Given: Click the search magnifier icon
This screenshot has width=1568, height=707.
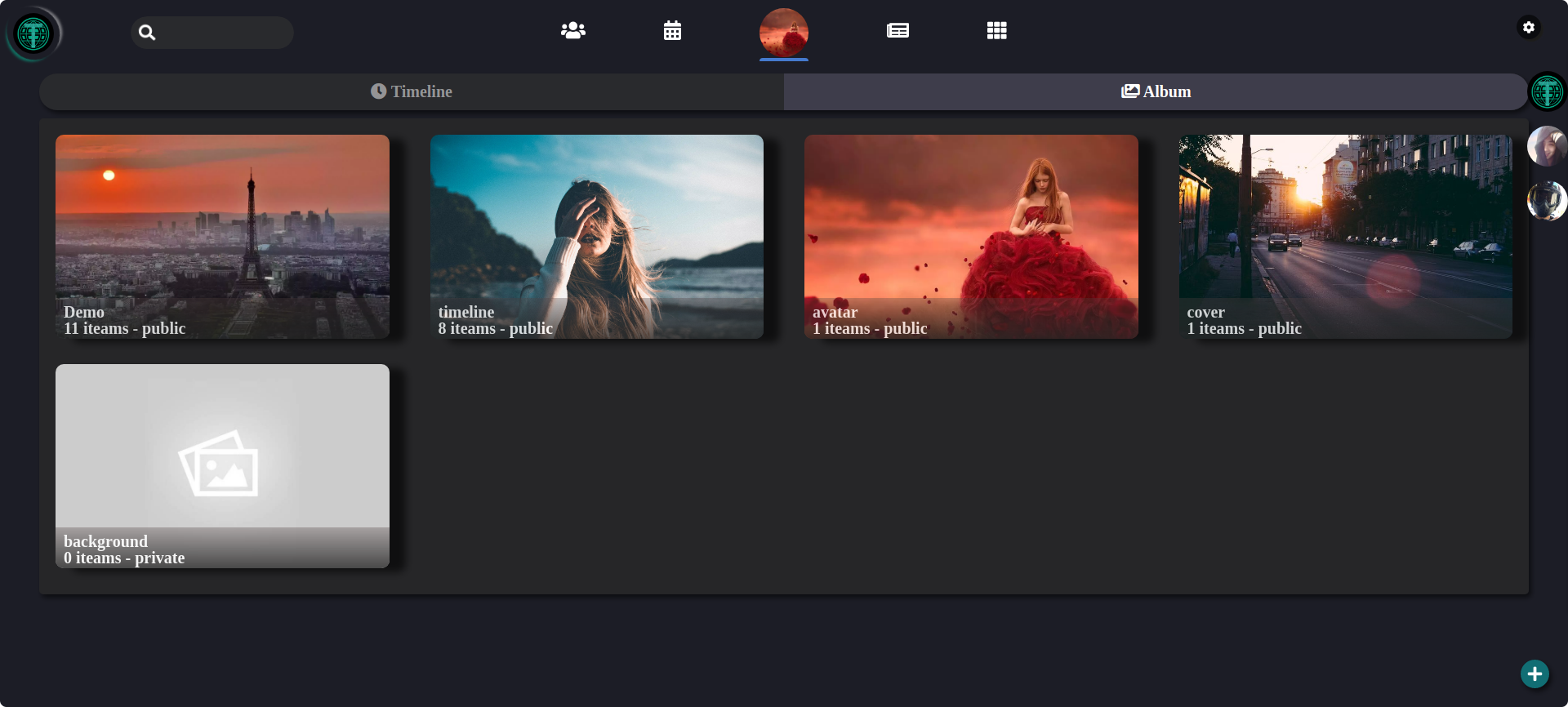Looking at the screenshot, I should click(x=147, y=33).
